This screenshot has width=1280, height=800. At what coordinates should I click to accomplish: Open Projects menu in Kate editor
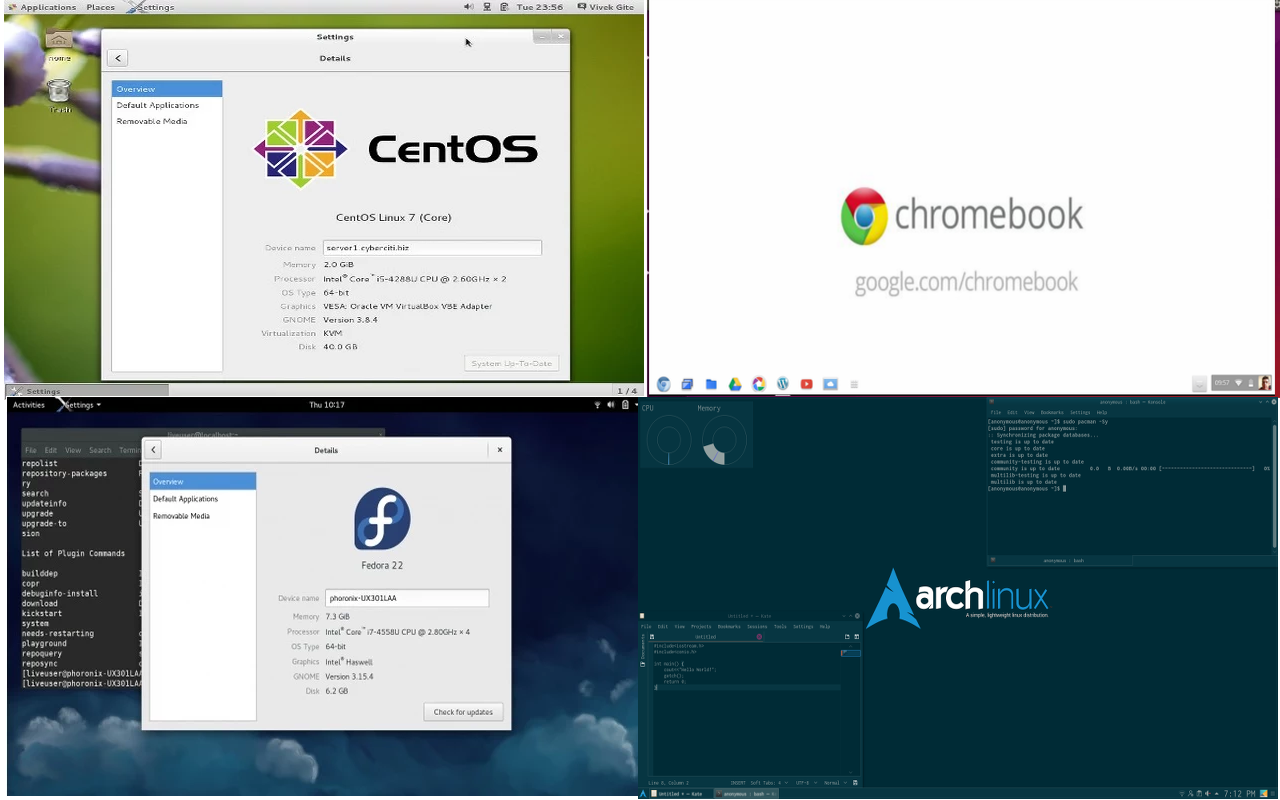click(x=701, y=626)
